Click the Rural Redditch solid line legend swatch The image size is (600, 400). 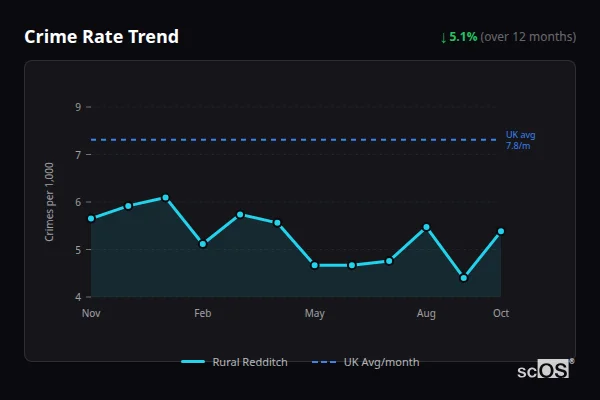(x=193, y=362)
